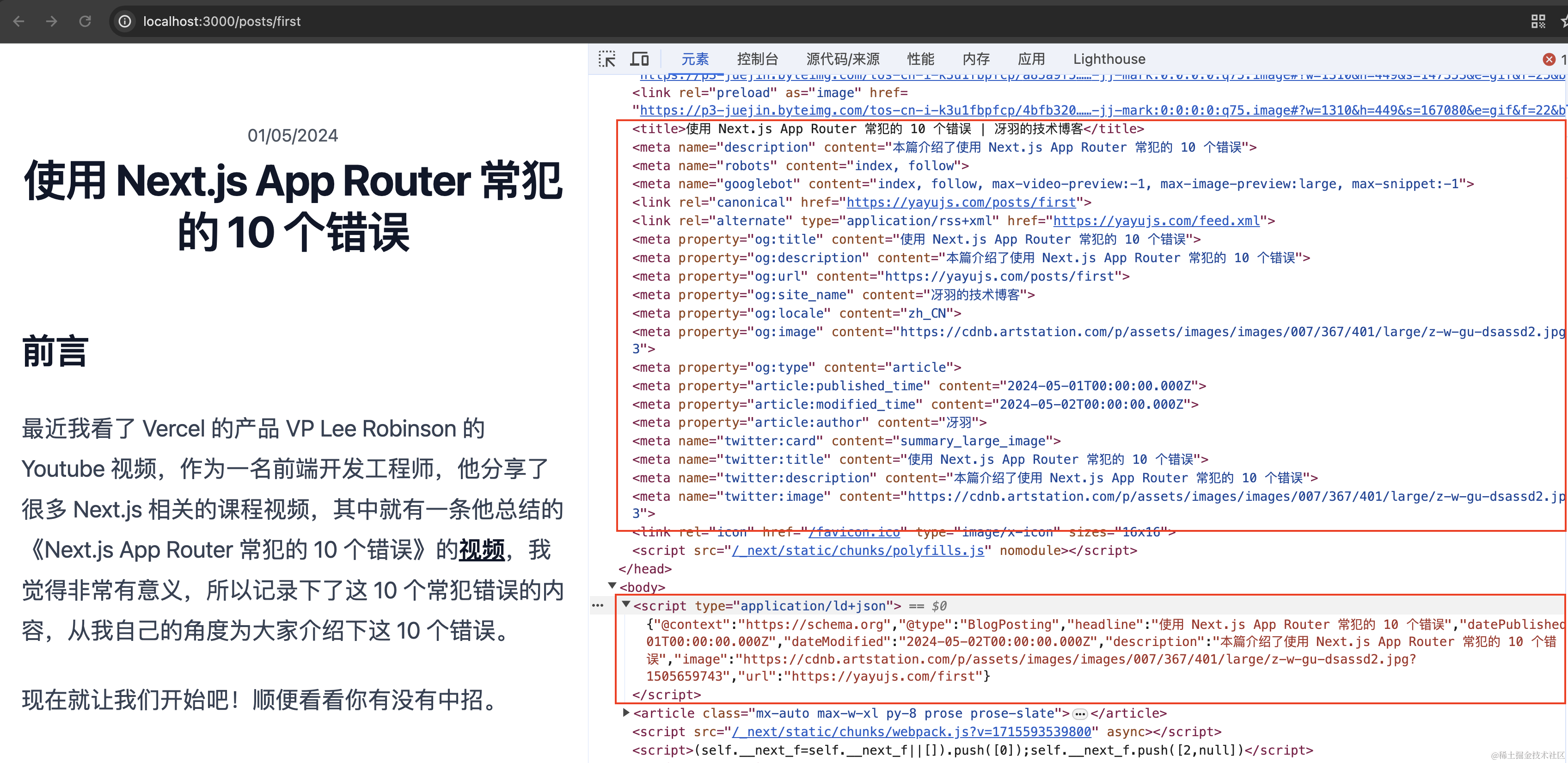The height and width of the screenshot is (763, 1568).
Task: Collapse the ld+json script node
Action: point(626,605)
